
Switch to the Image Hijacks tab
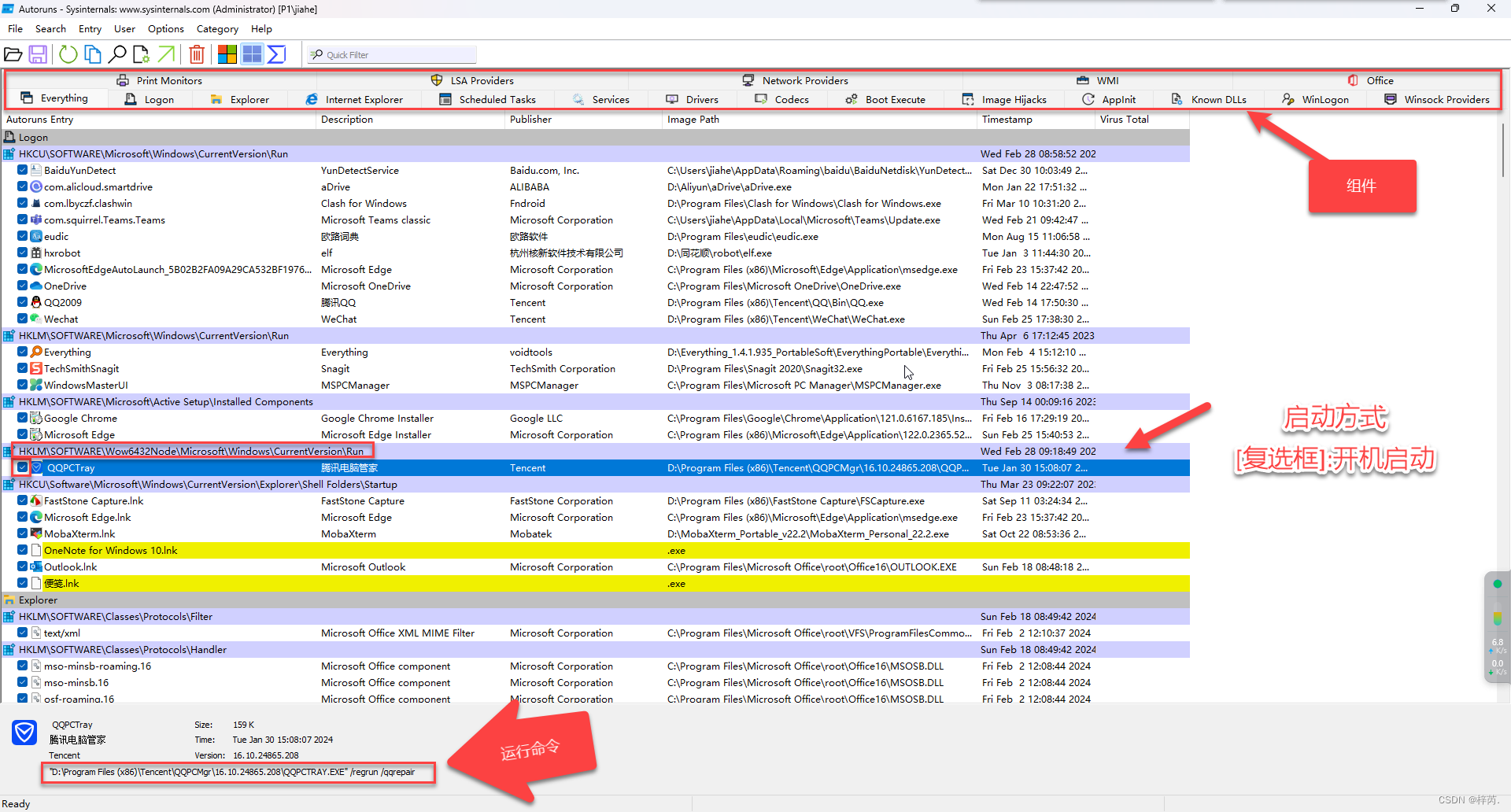pos(1004,99)
